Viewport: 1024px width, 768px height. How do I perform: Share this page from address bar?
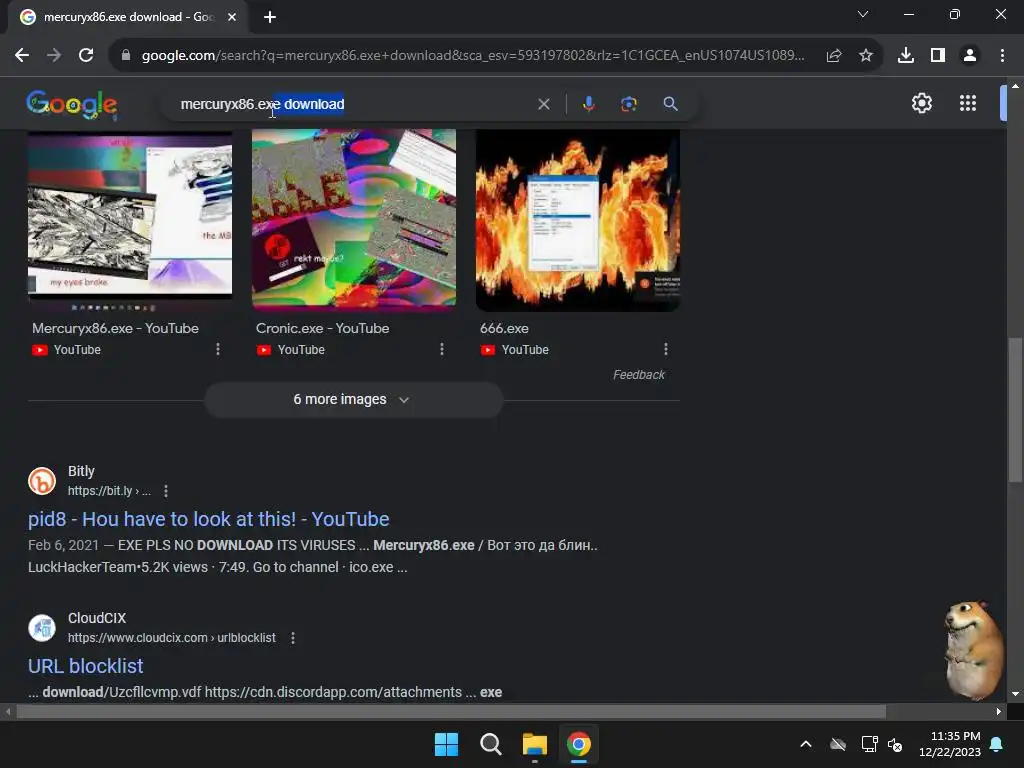tap(834, 56)
